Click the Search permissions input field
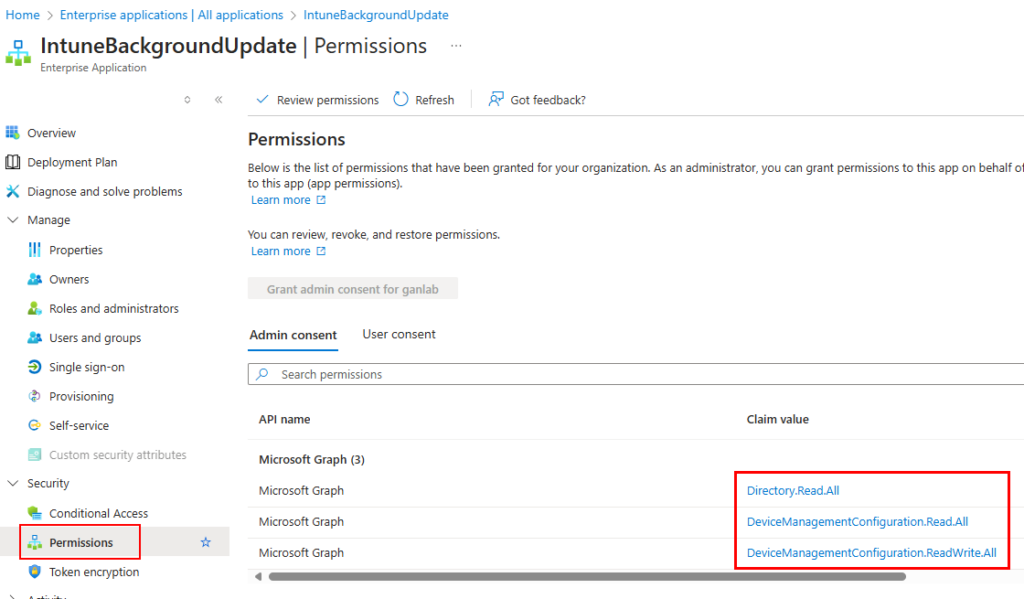The image size is (1024, 599). [x=640, y=374]
